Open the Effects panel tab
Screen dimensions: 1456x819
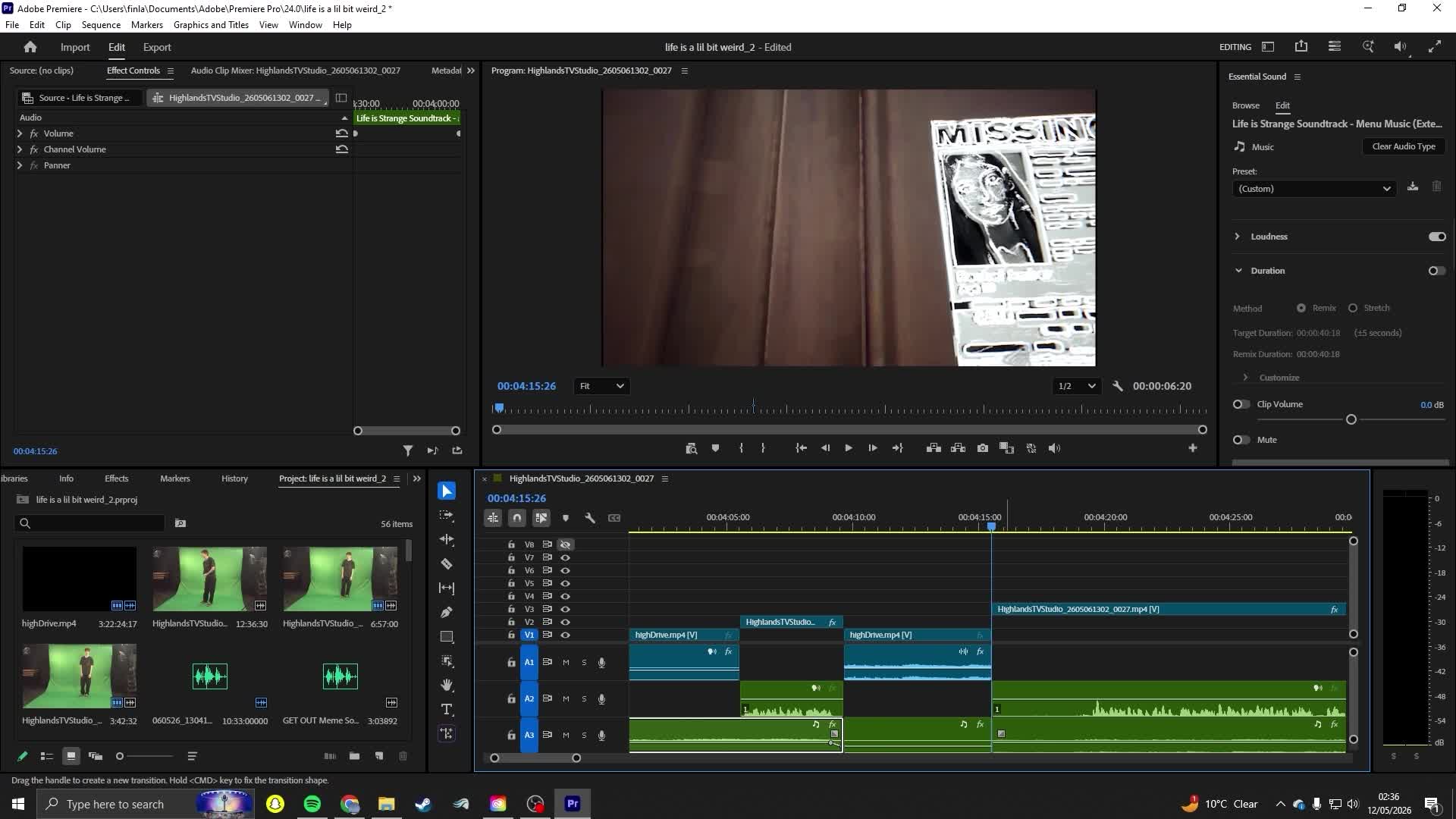tap(117, 479)
